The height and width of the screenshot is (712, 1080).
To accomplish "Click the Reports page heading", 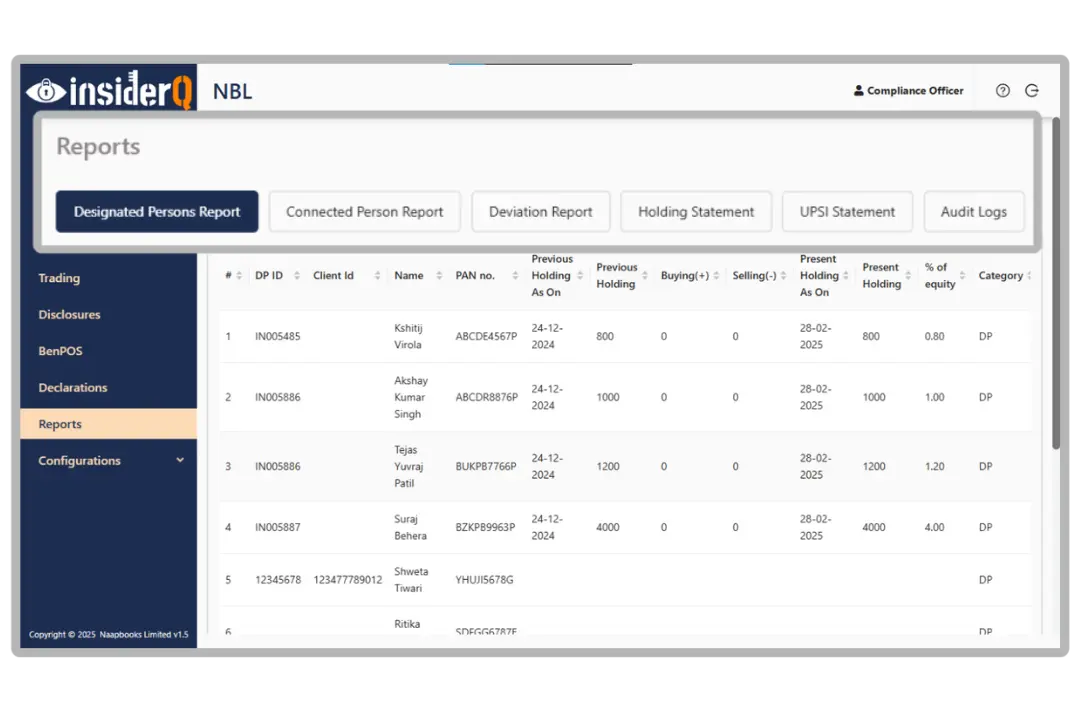I will [x=98, y=146].
